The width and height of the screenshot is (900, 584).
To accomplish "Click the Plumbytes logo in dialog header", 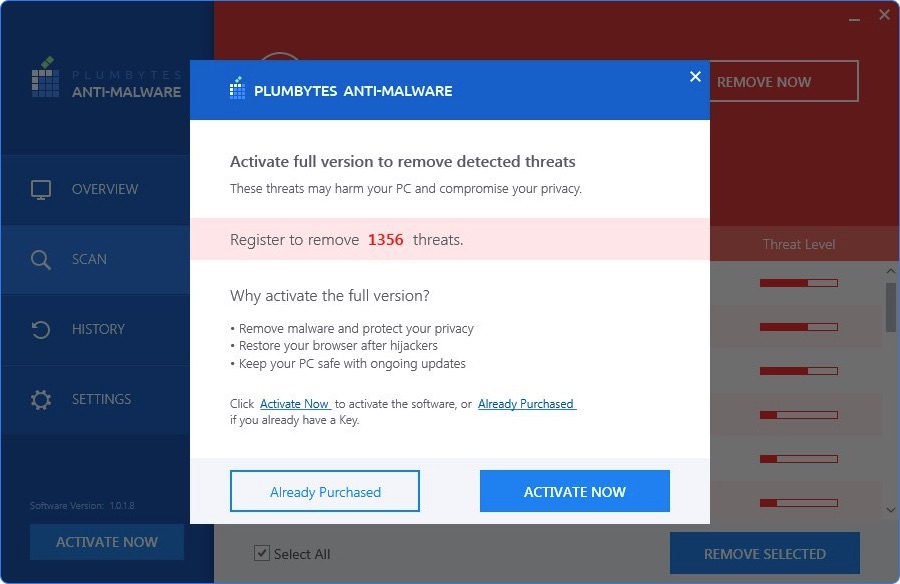I will click(x=237, y=90).
